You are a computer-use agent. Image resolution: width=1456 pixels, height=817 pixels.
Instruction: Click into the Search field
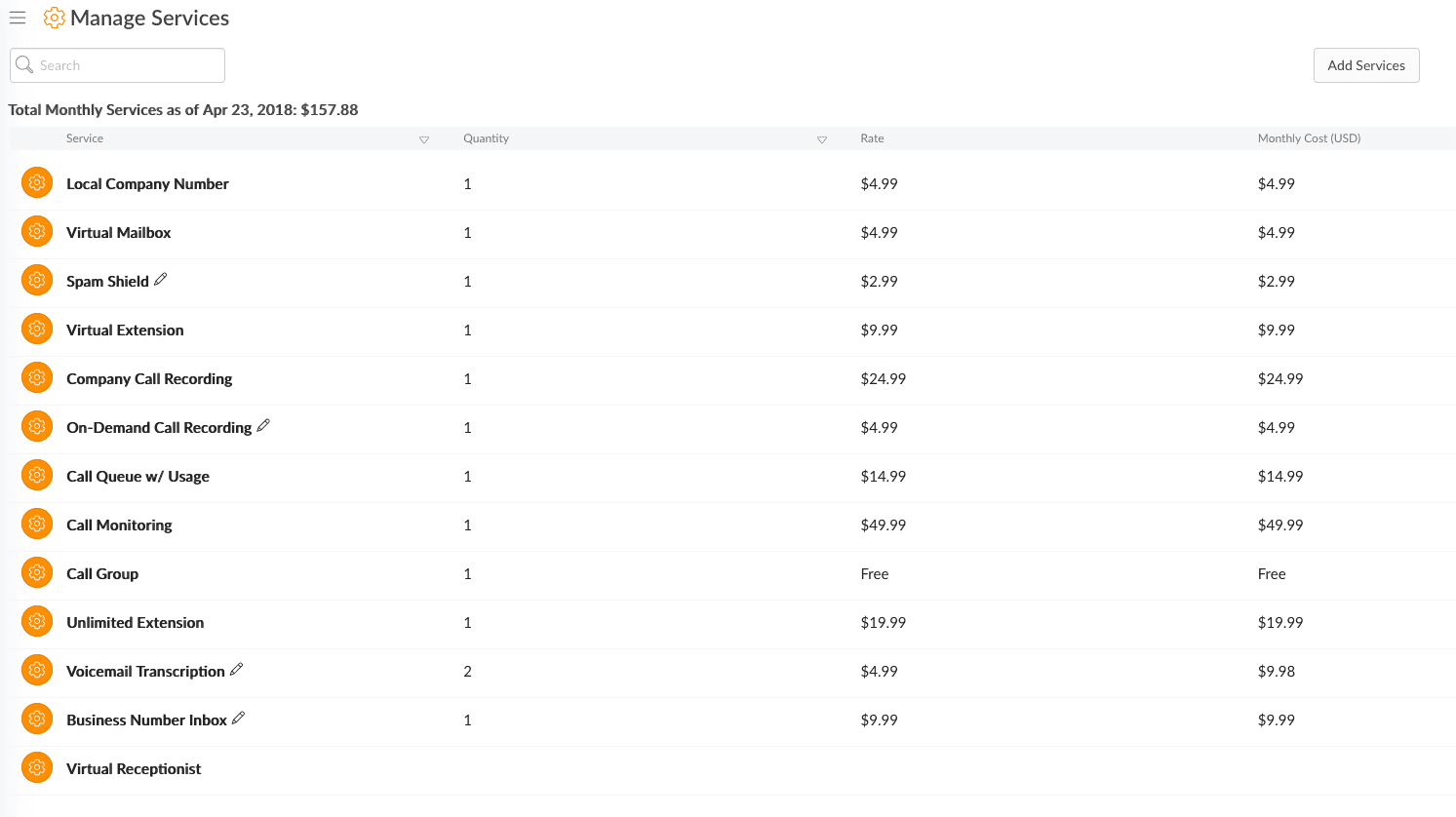(127, 65)
